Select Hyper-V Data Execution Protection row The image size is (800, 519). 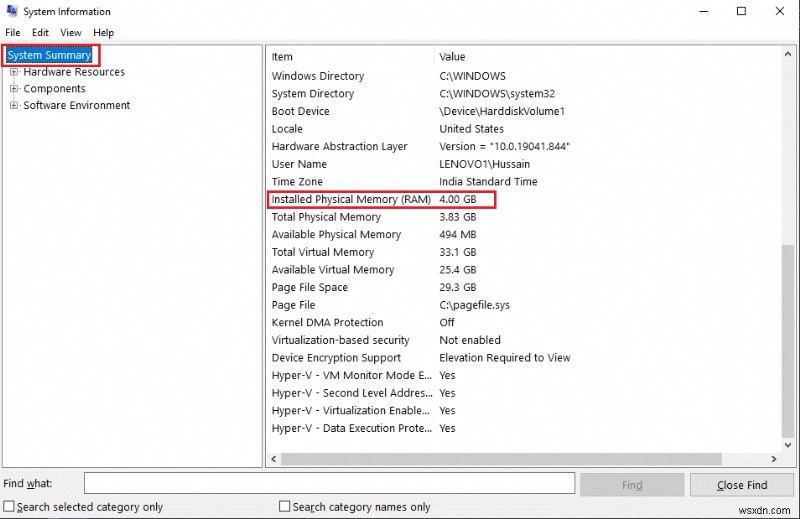pos(524,428)
